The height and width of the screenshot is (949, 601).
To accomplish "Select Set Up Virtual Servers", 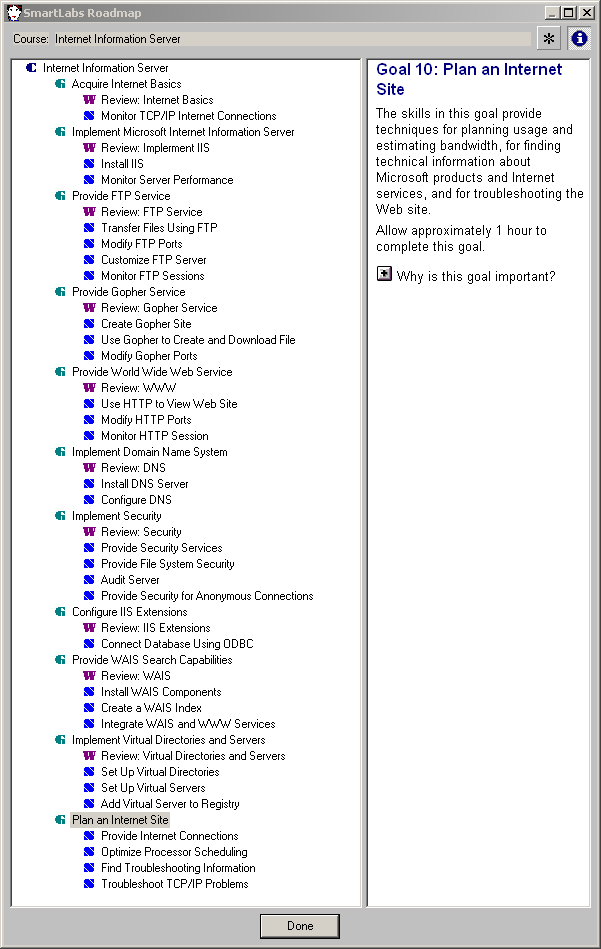I will (153, 787).
